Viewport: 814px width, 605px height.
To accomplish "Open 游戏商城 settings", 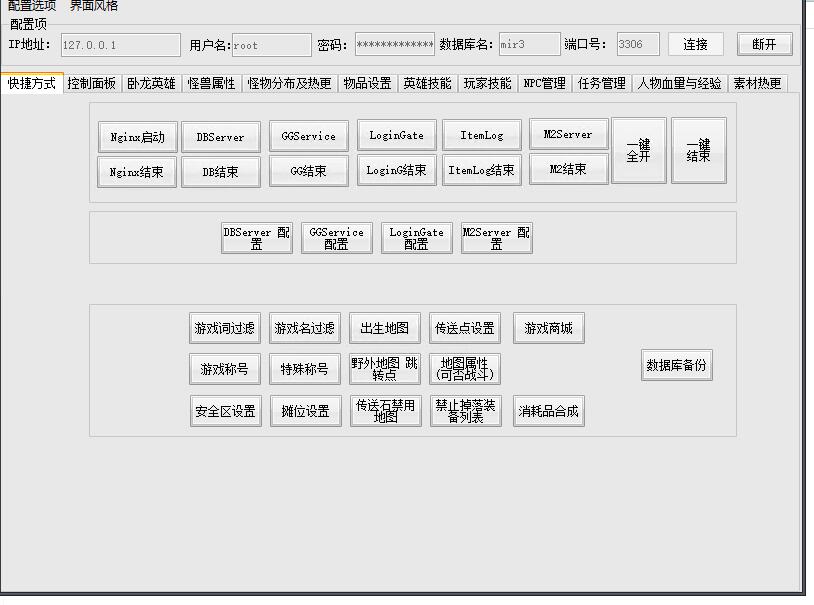I will coord(549,328).
